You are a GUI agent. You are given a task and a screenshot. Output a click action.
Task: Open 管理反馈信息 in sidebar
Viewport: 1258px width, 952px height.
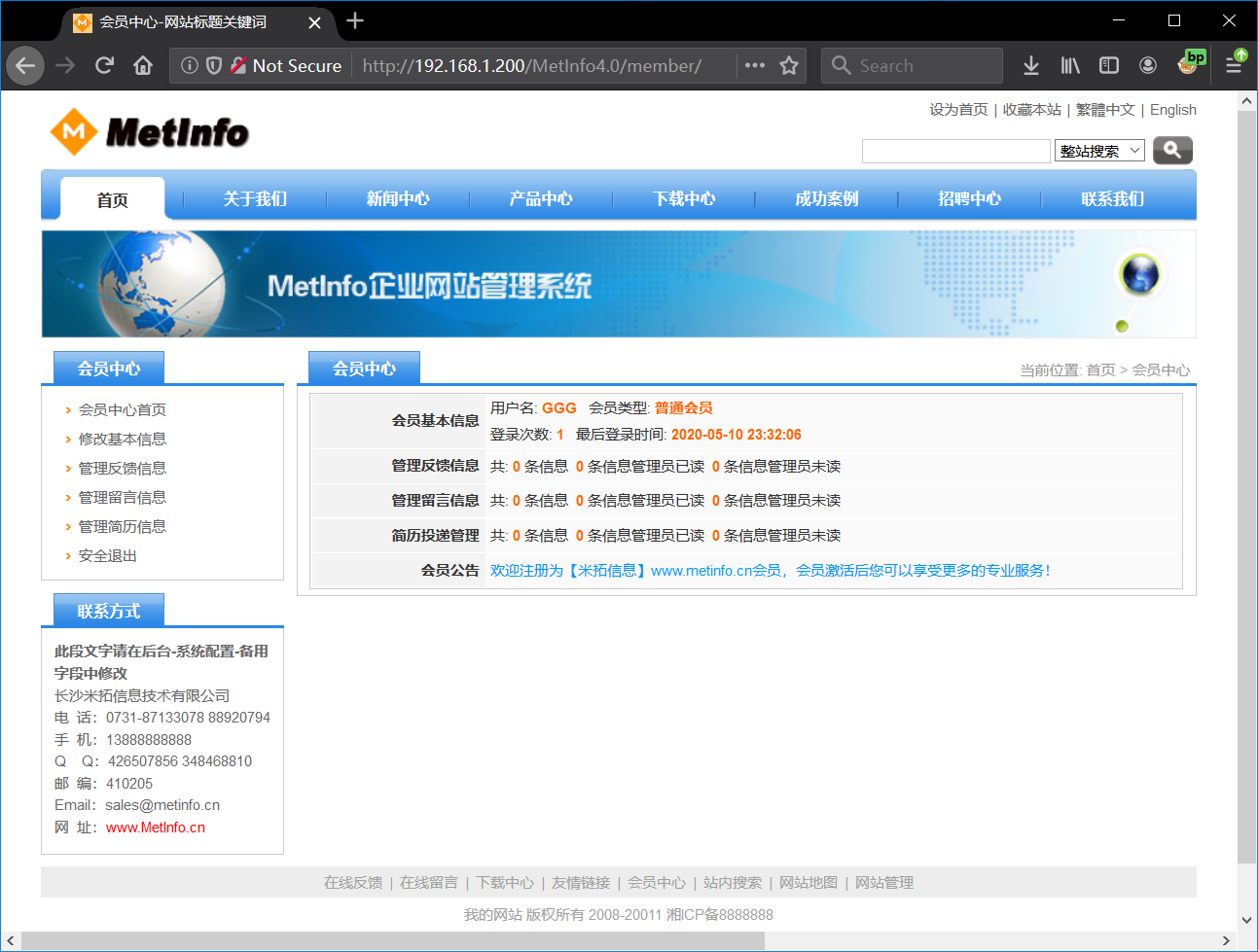[x=123, y=468]
